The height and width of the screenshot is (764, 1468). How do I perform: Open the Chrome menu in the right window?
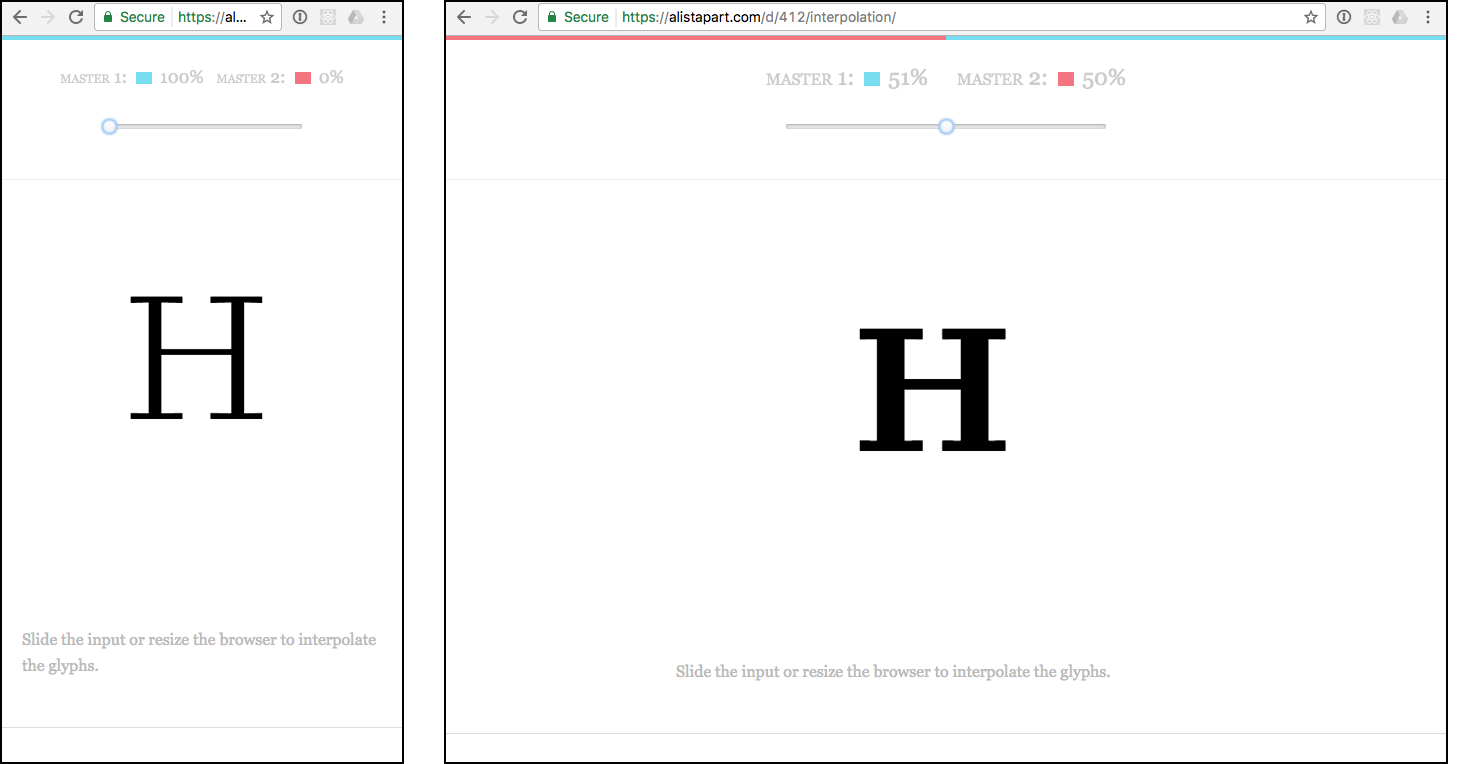point(1428,18)
